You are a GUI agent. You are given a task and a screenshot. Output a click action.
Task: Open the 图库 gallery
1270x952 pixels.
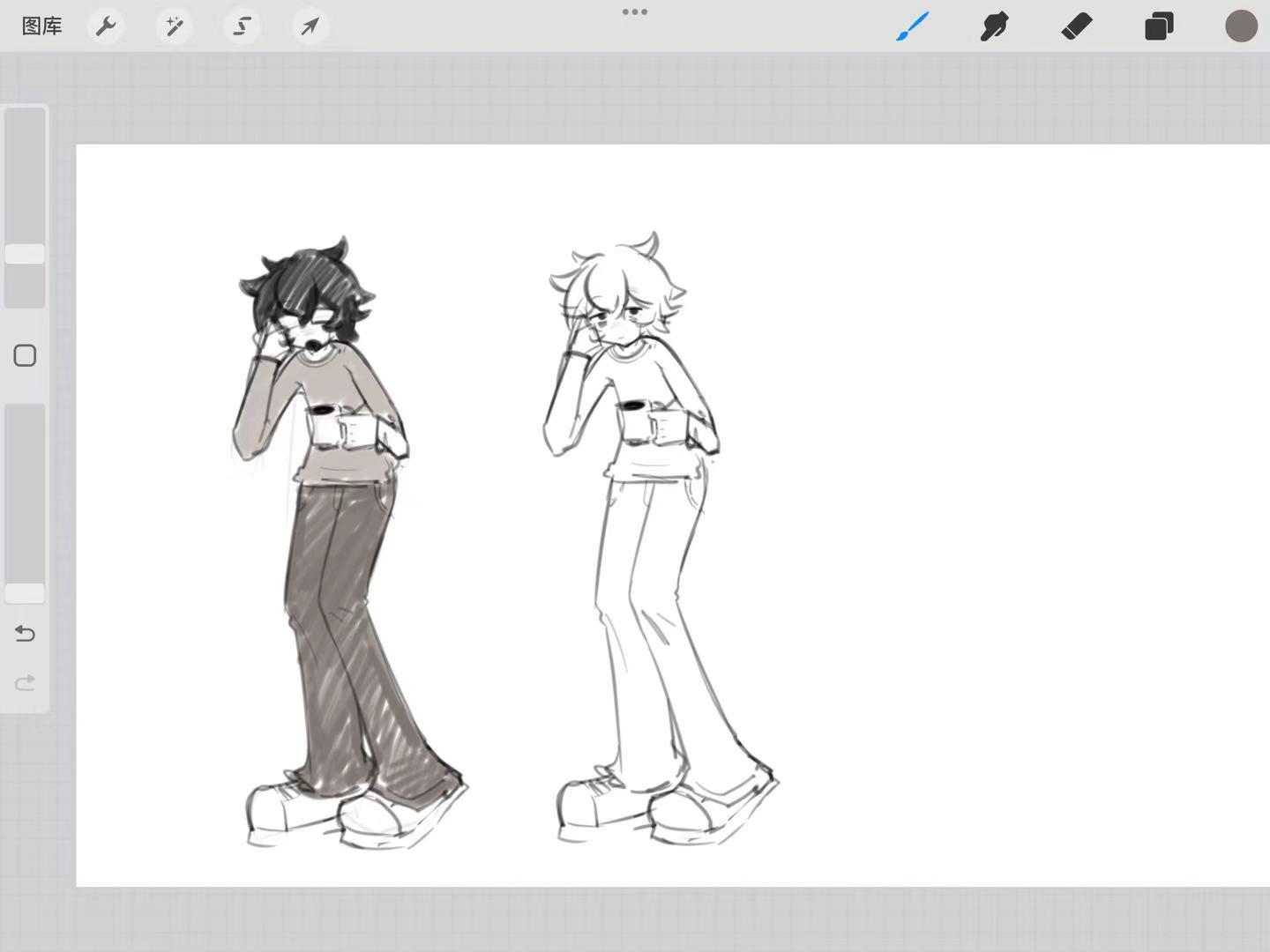pos(41,26)
